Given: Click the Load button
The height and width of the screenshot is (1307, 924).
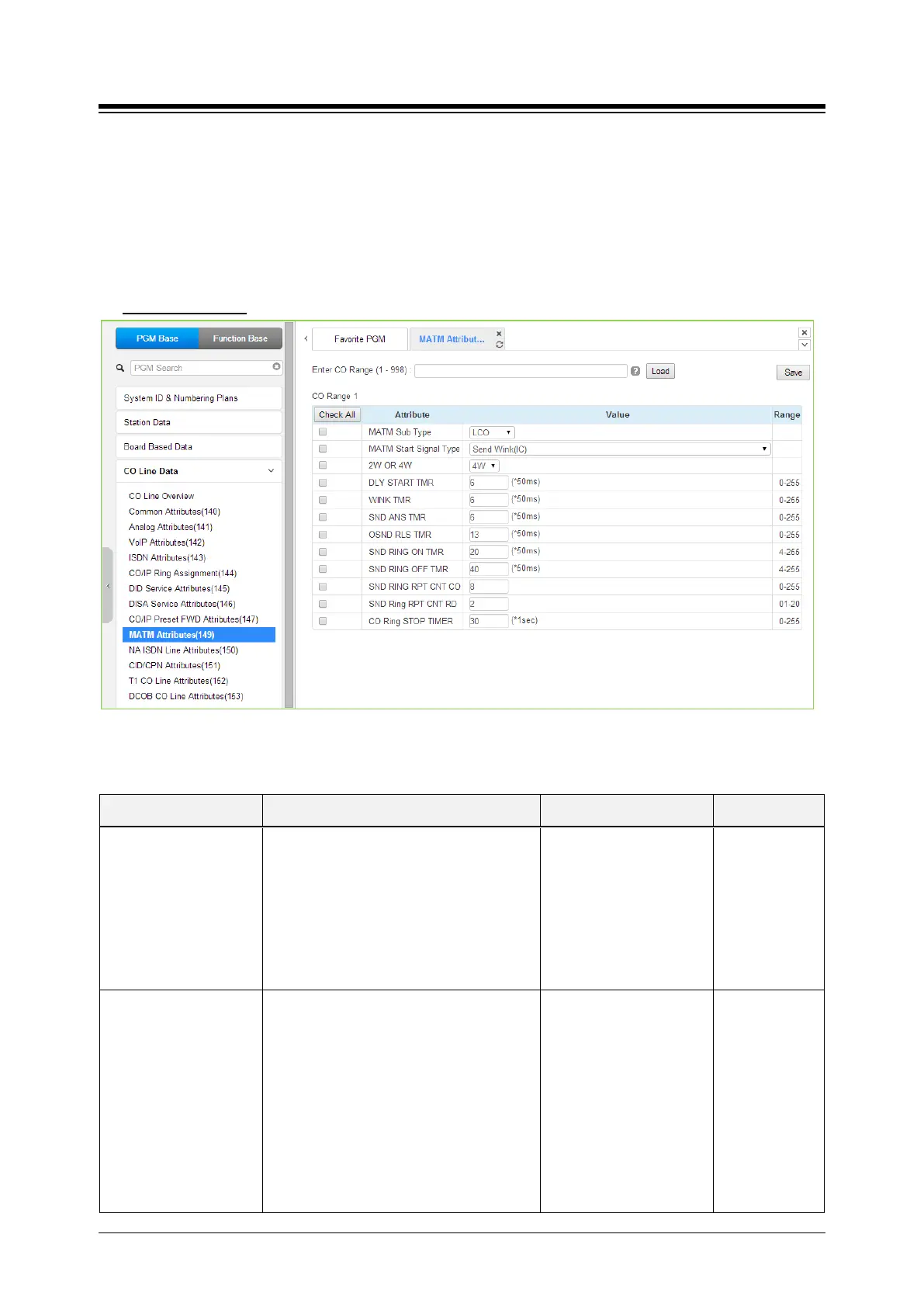Looking at the screenshot, I should tap(660, 371).
